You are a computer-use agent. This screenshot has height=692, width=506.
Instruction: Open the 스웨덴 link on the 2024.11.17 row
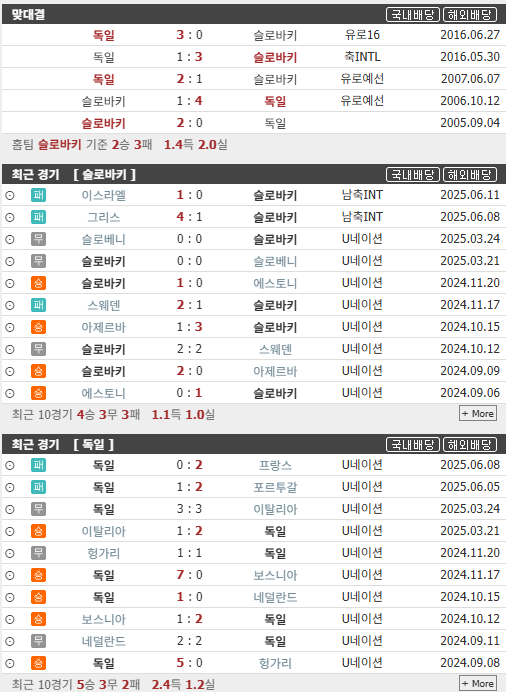point(104,305)
